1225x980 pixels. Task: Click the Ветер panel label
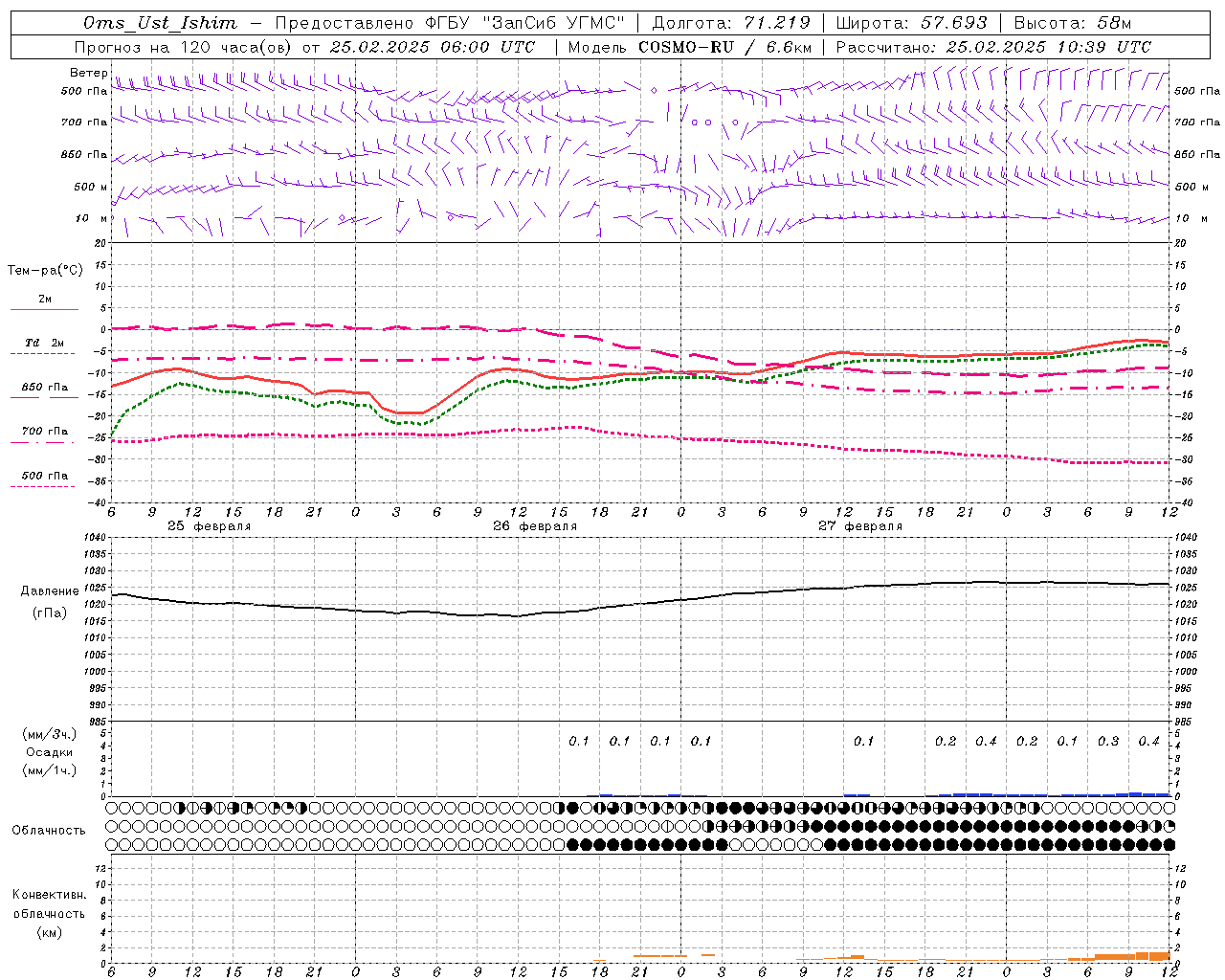(88, 73)
